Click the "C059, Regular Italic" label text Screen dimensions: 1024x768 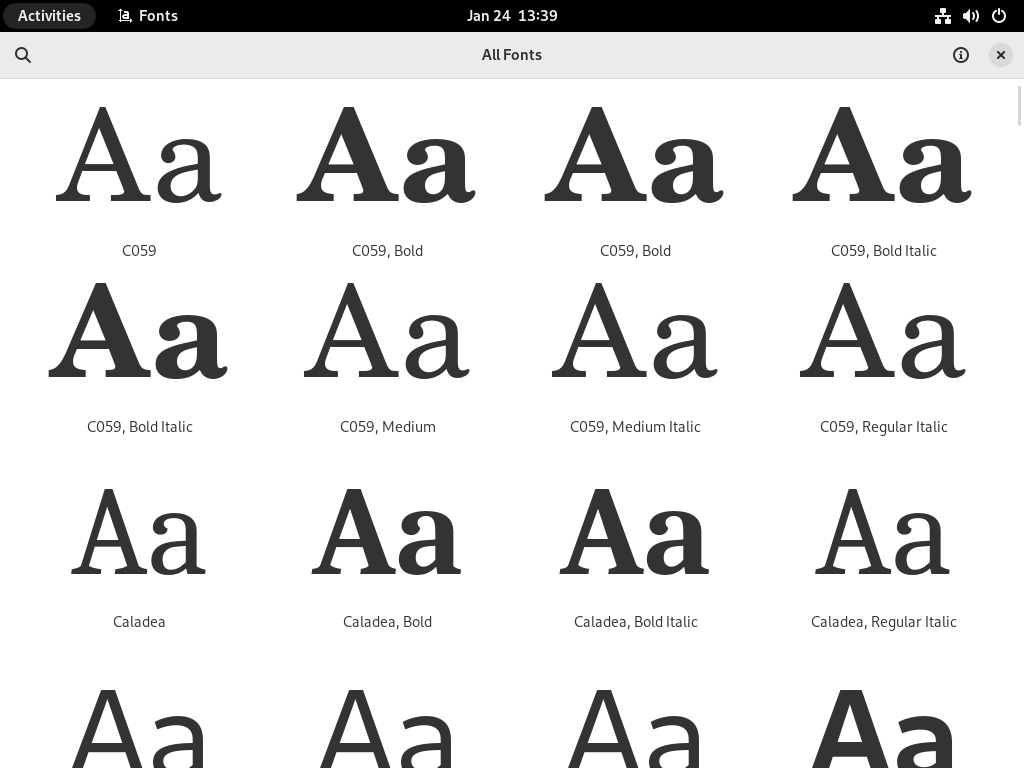[884, 427]
